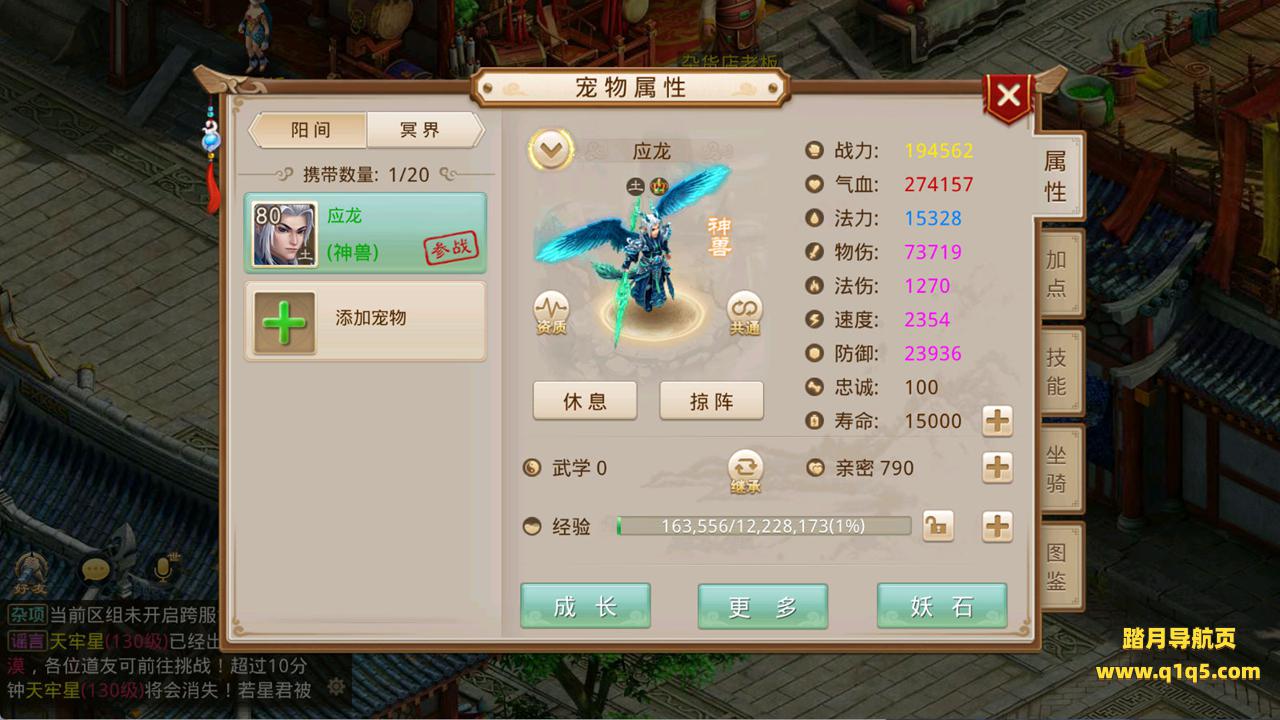Open the 技能 side tab
The width and height of the screenshot is (1280, 720).
coord(1057,372)
